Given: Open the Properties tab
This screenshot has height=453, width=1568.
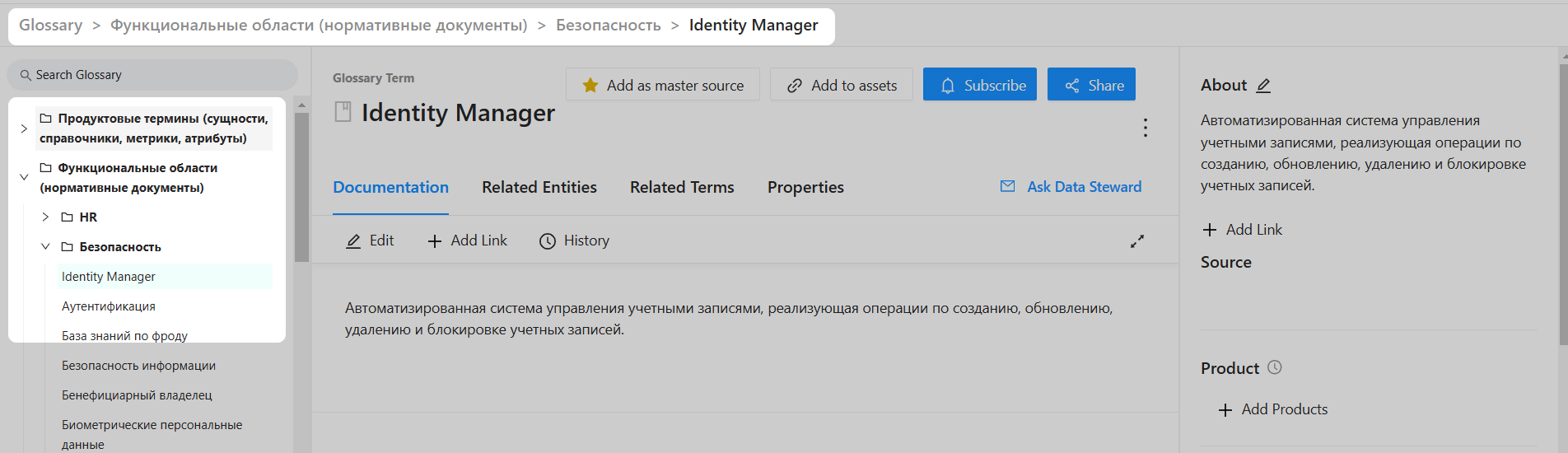Looking at the screenshot, I should [805, 188].
